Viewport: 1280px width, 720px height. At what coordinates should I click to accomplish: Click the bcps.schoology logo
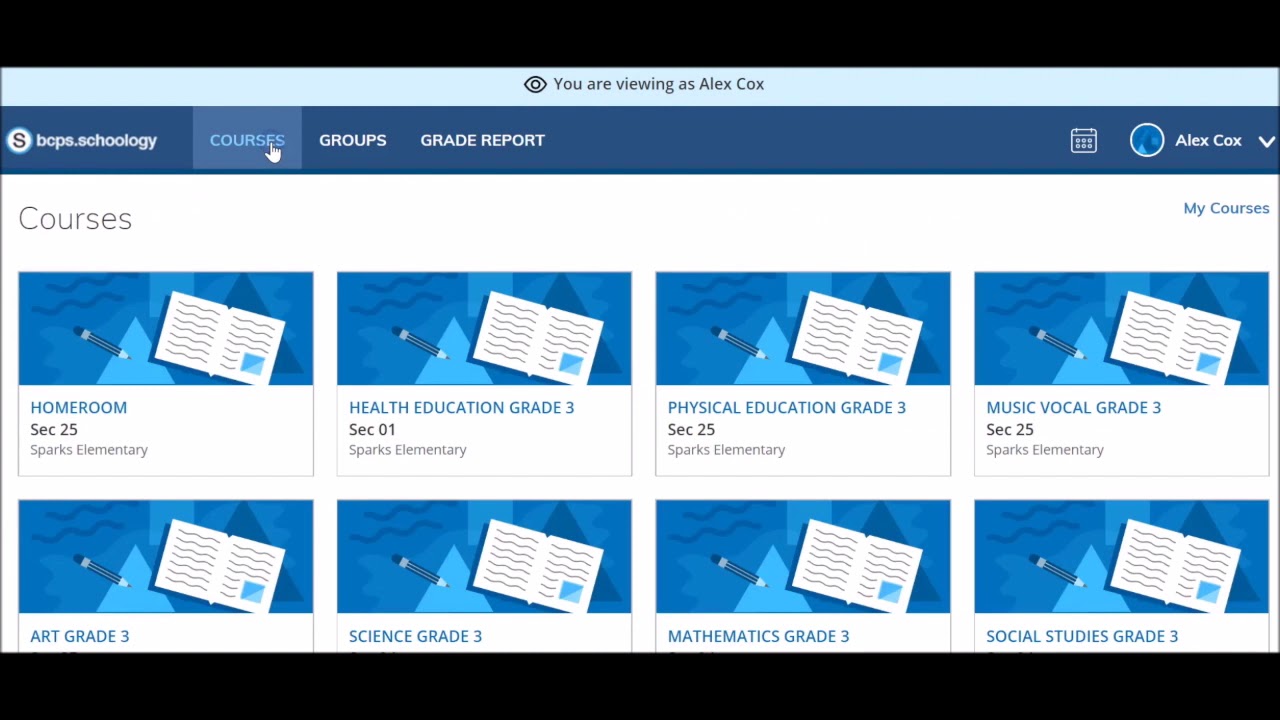coord(82,140)
